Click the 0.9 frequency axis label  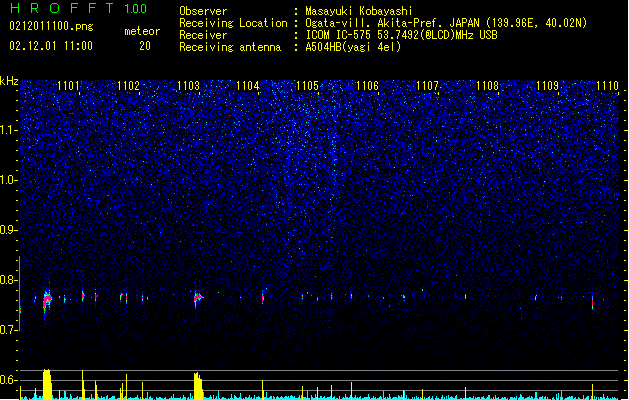[9, 229]
